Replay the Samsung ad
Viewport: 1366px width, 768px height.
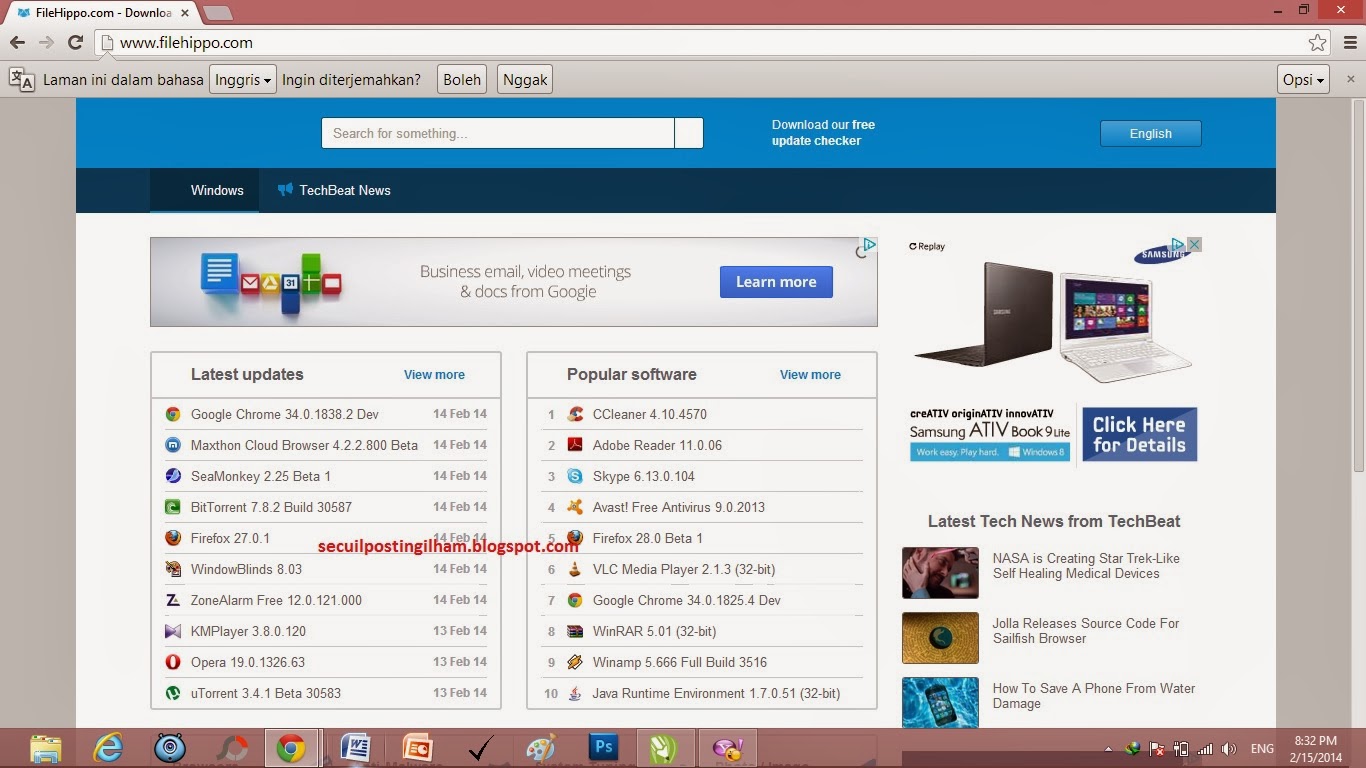click(x=927, y=246)
